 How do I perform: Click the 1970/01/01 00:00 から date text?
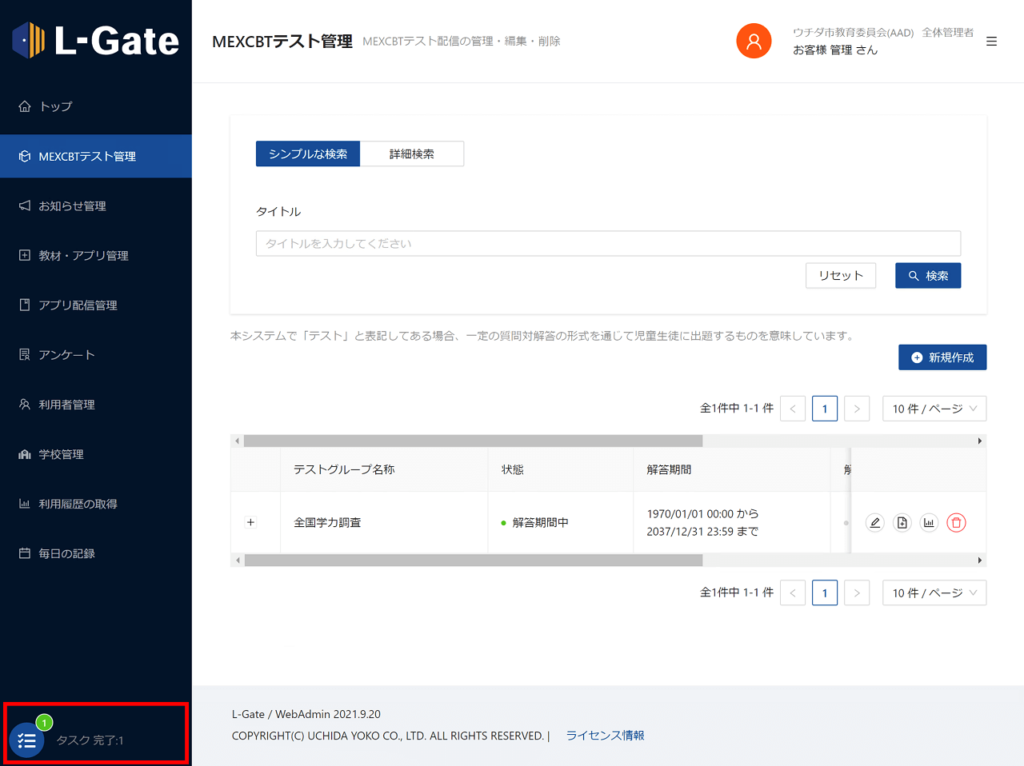click(x=703, y=514)
